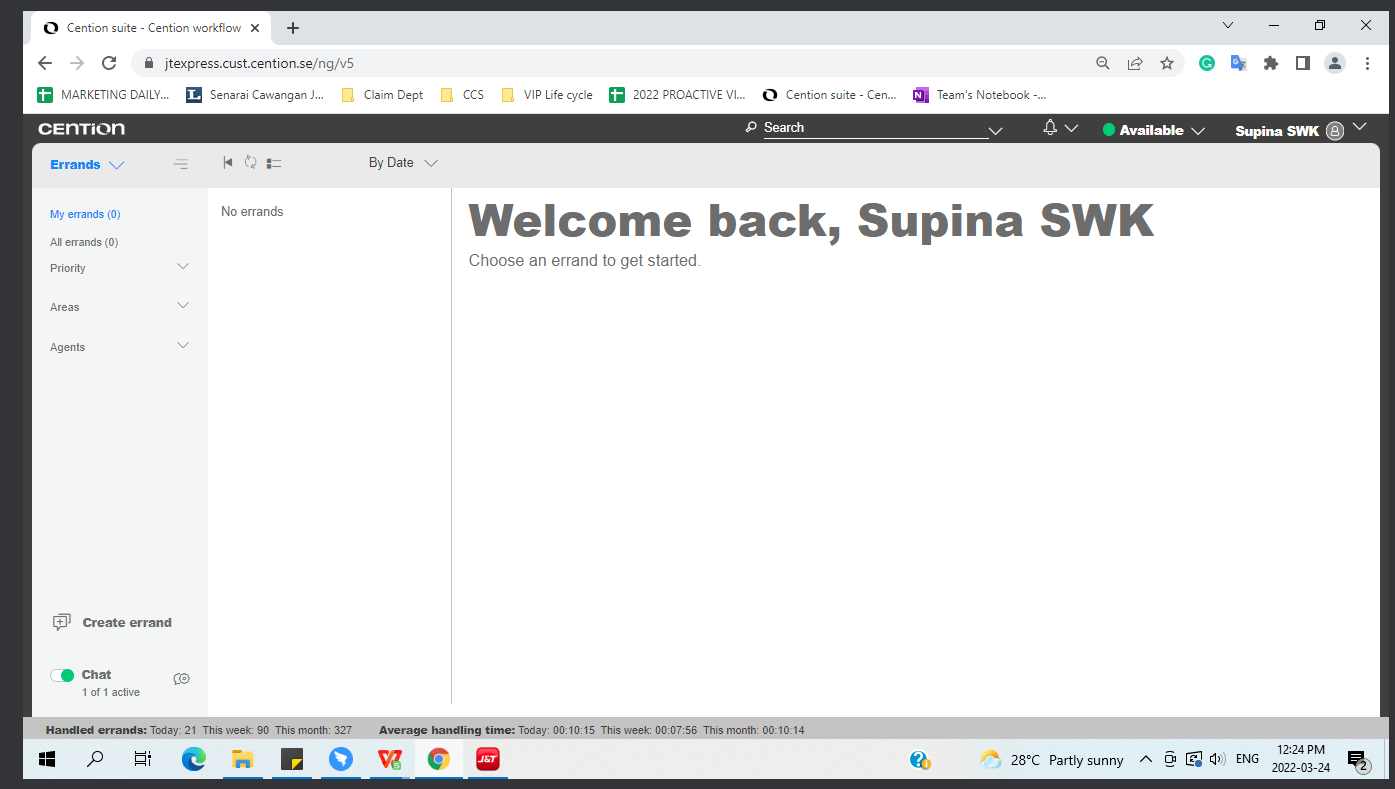Viewport: 1395px width, 789px height.
Task: Open the chat settings gear icon
Action: [181, 679]
